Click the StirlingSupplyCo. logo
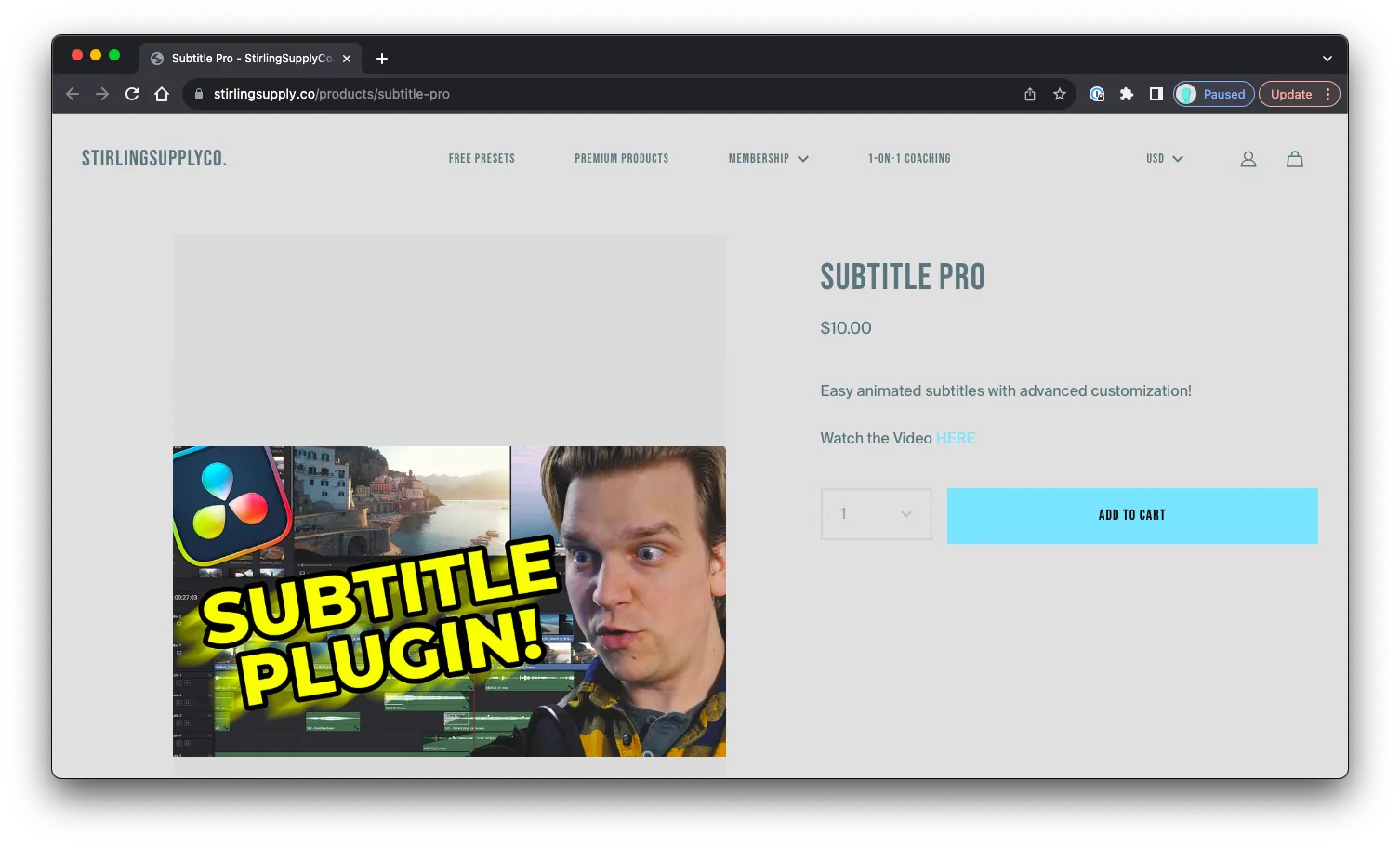The image size is (1400, 847). (154, 158)
